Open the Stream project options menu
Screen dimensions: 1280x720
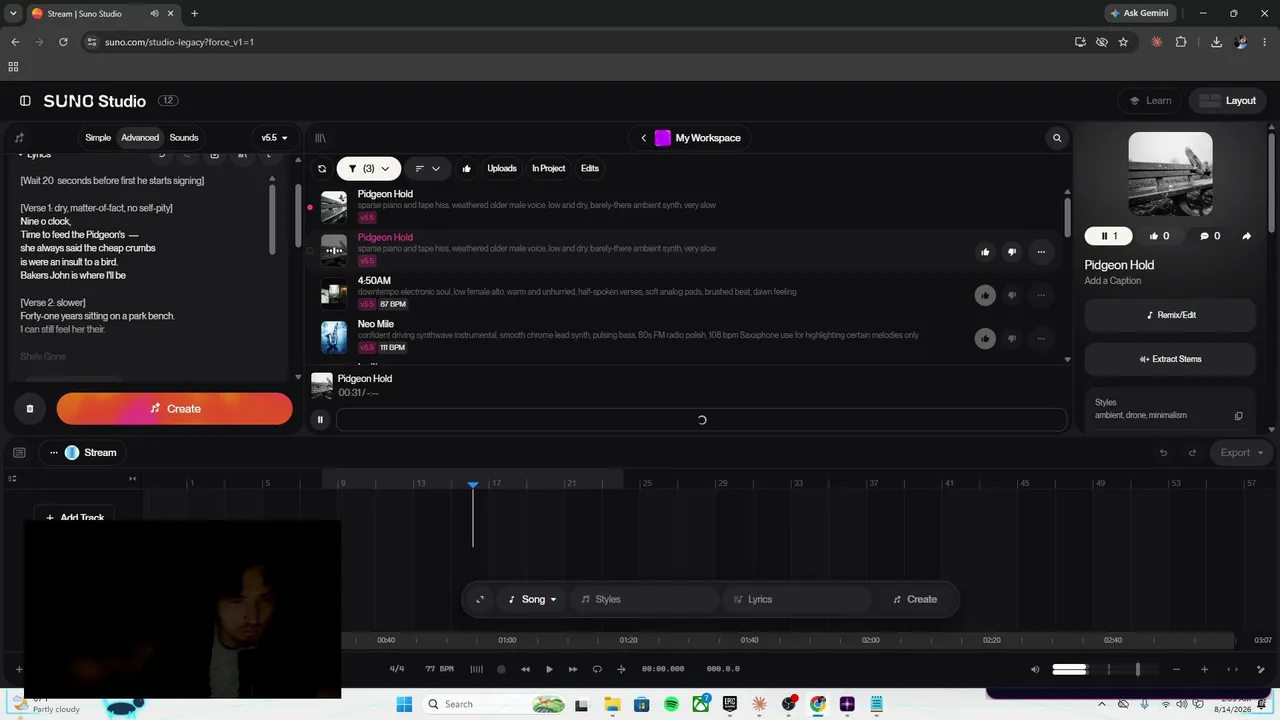tap(54, 453)
